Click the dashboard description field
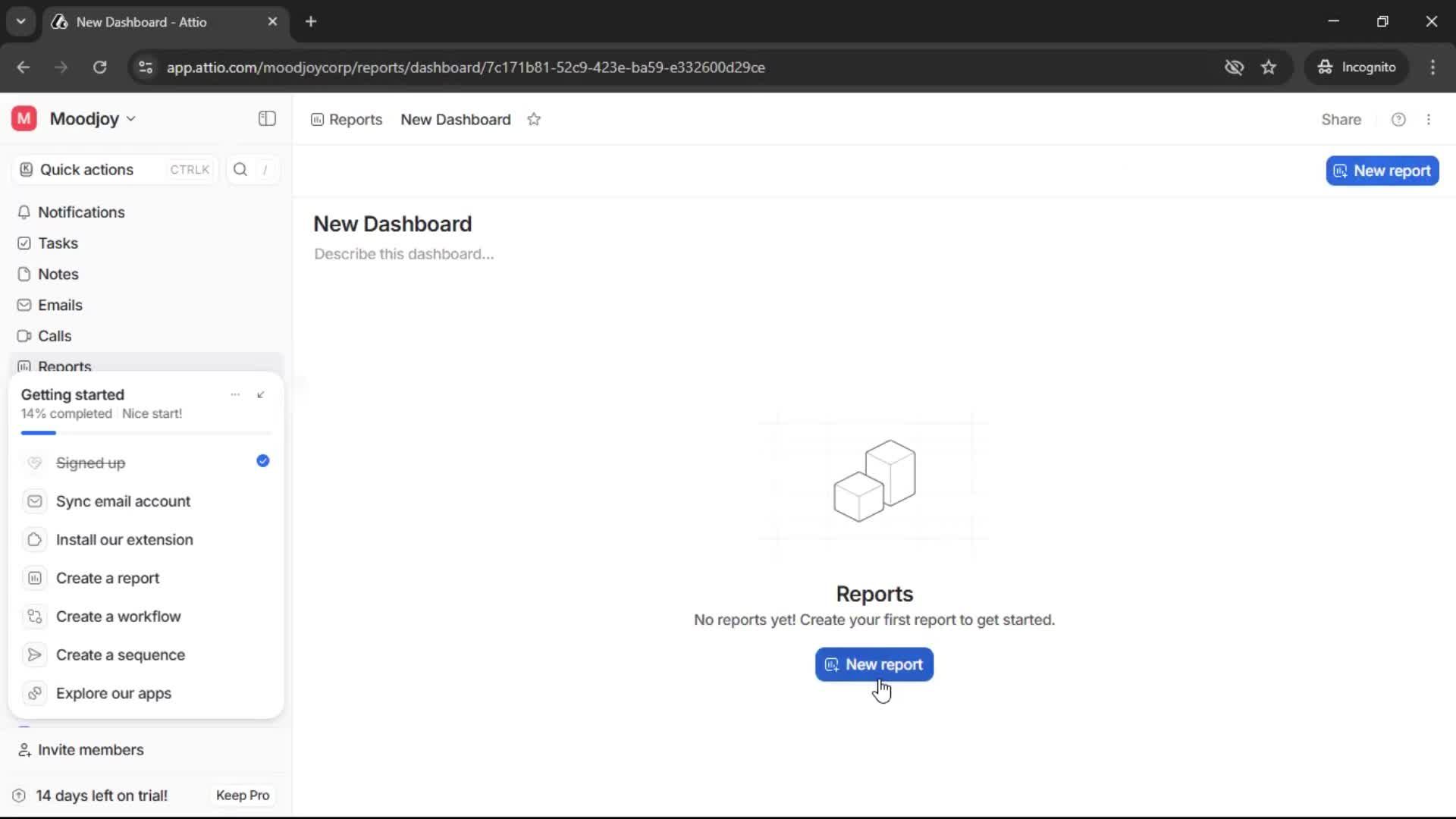The image size is (1456, 819). (403, 254)
